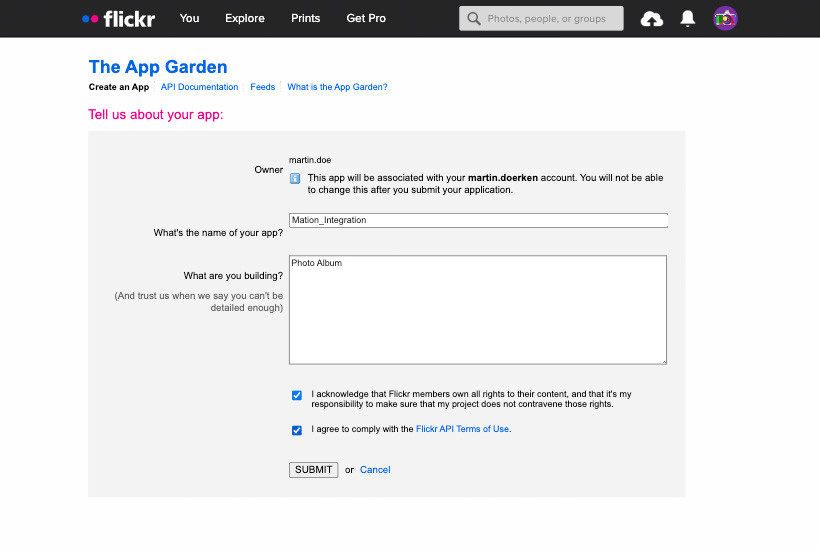Open the Prints menu
This screenshot has width=820, height=550.
click(305, 18)
